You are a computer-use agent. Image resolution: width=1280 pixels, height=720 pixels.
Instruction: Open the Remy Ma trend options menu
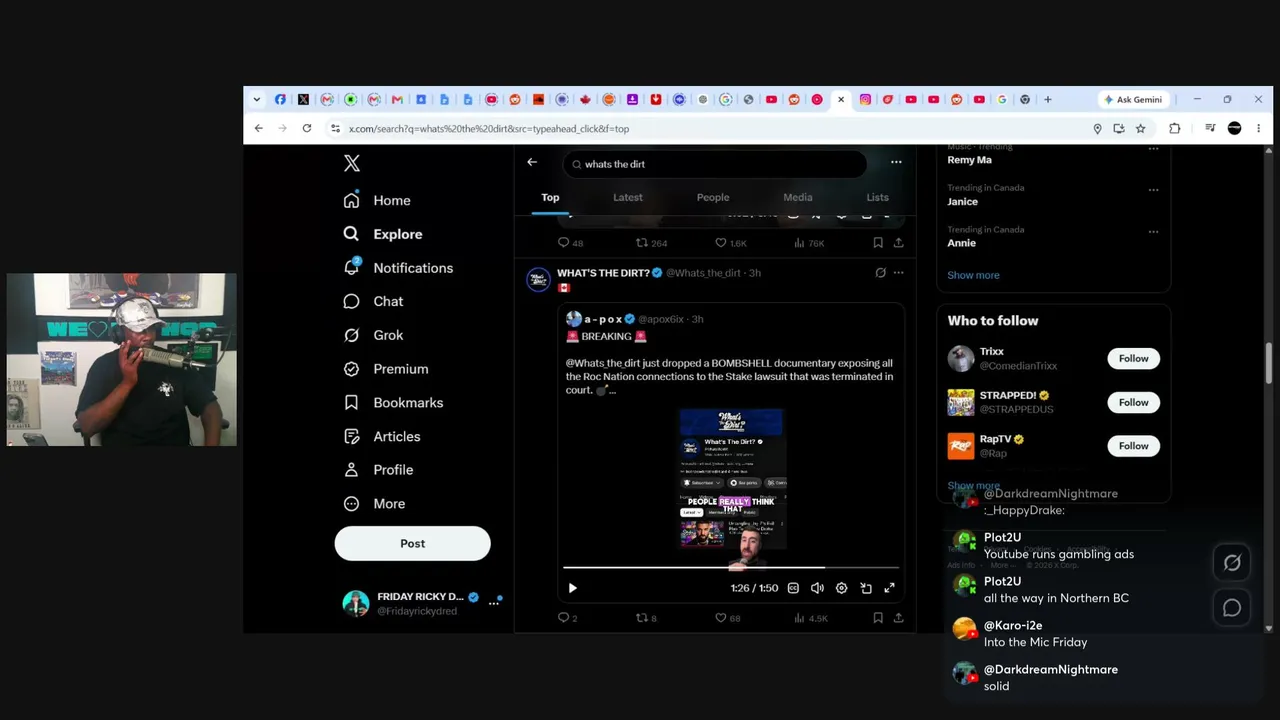point(1153,148)
